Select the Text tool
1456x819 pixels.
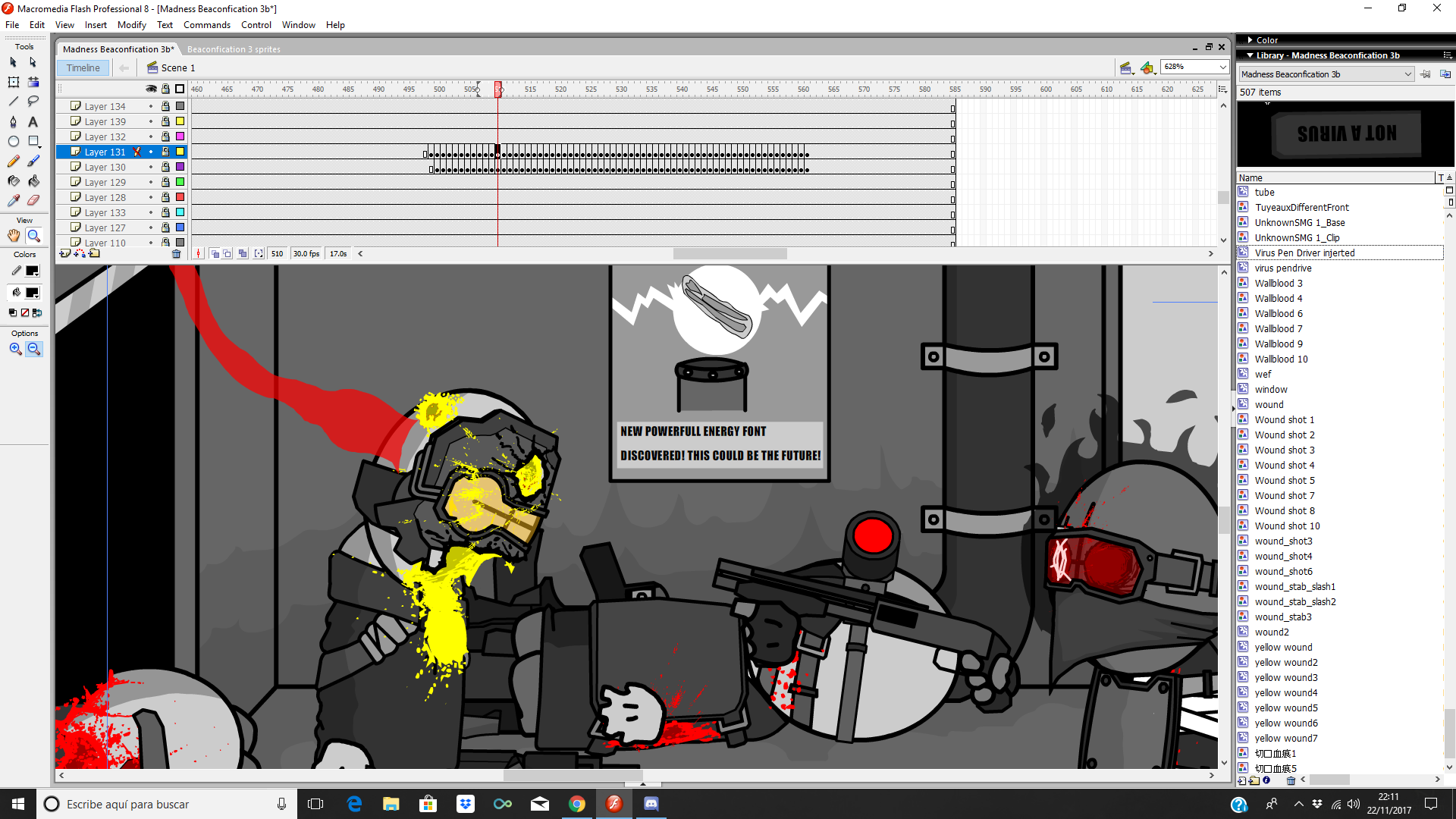coord(33,121)
